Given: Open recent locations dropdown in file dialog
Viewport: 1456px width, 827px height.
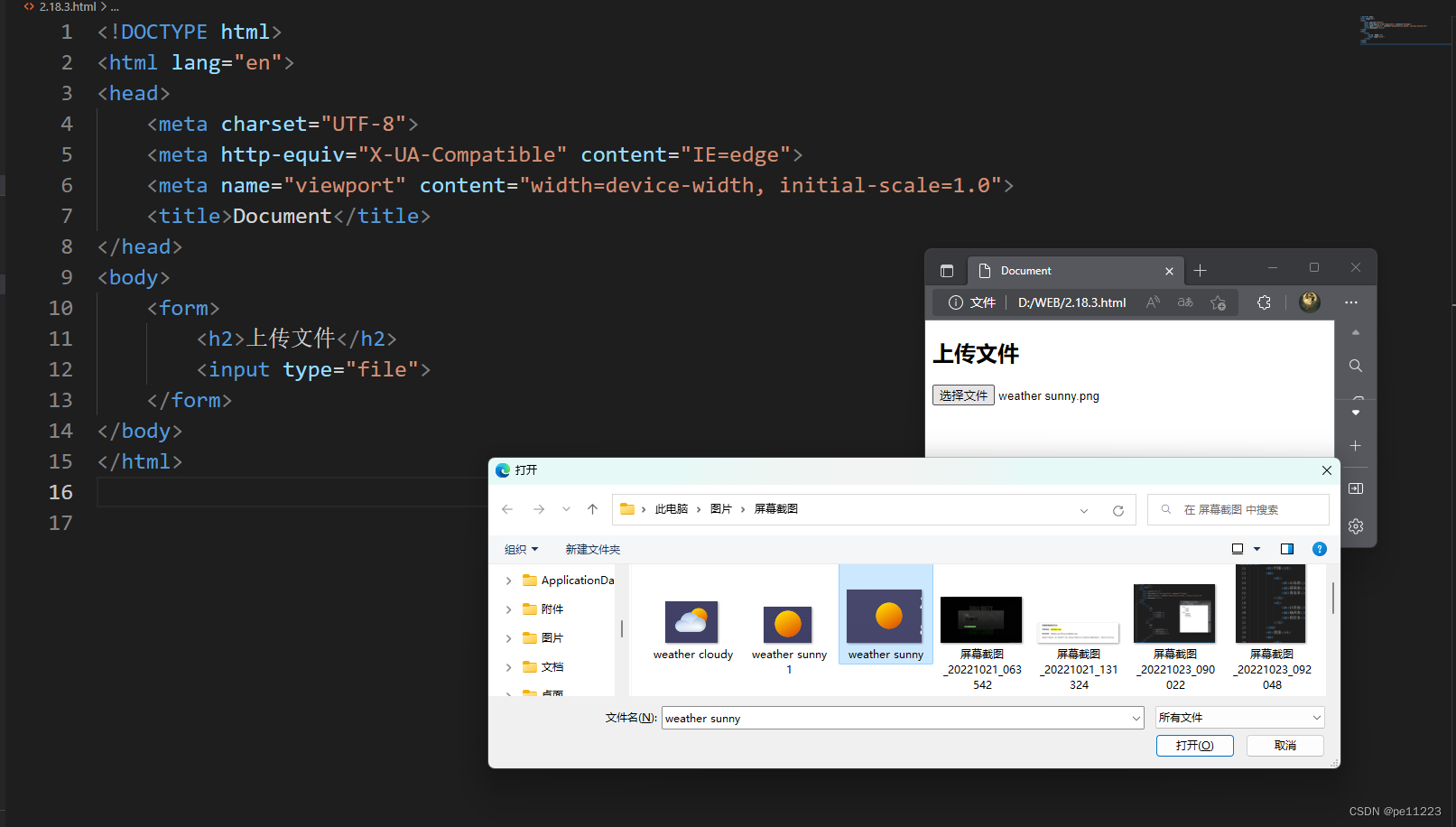Looking at the screenshot, I should (x=566, y=509).
